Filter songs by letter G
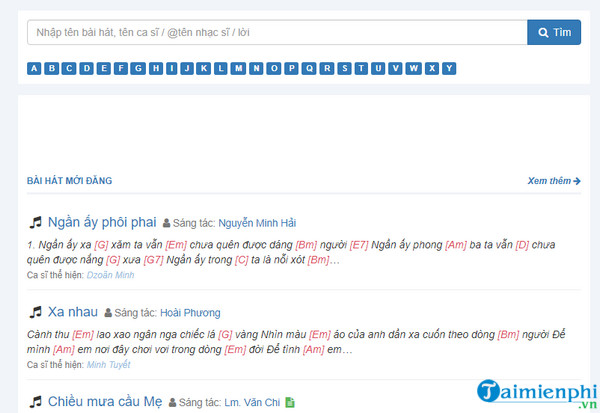The image size is (600, 413). (138, 69)
